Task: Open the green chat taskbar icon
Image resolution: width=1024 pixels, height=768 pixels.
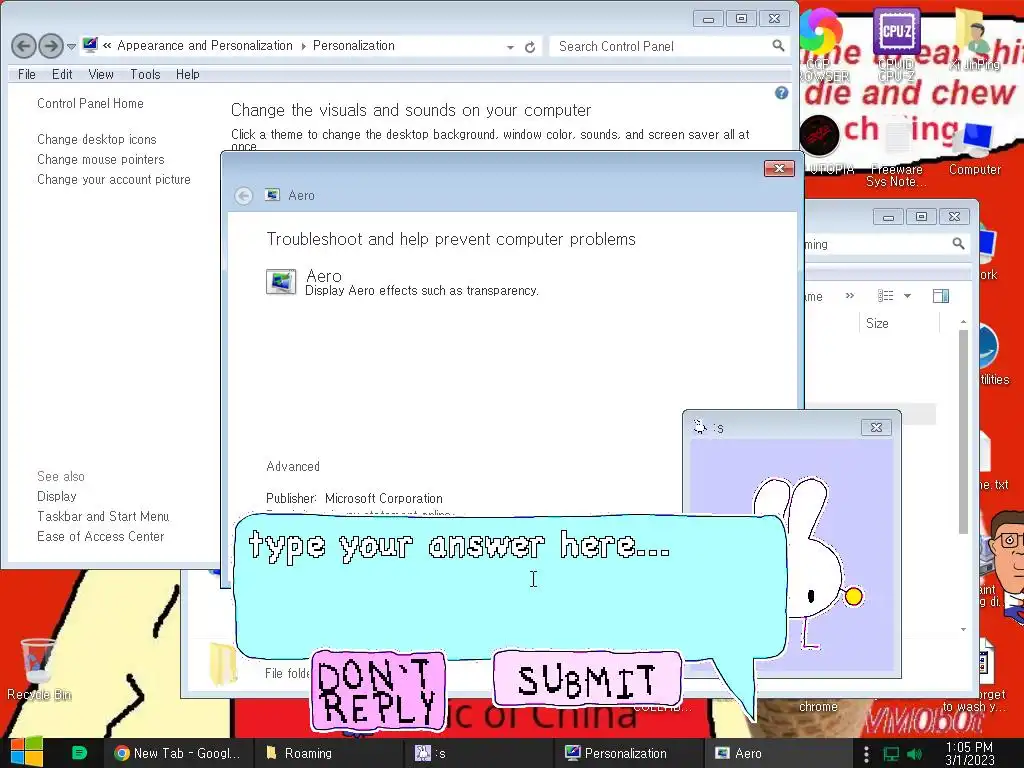Action: pos(79,753)
